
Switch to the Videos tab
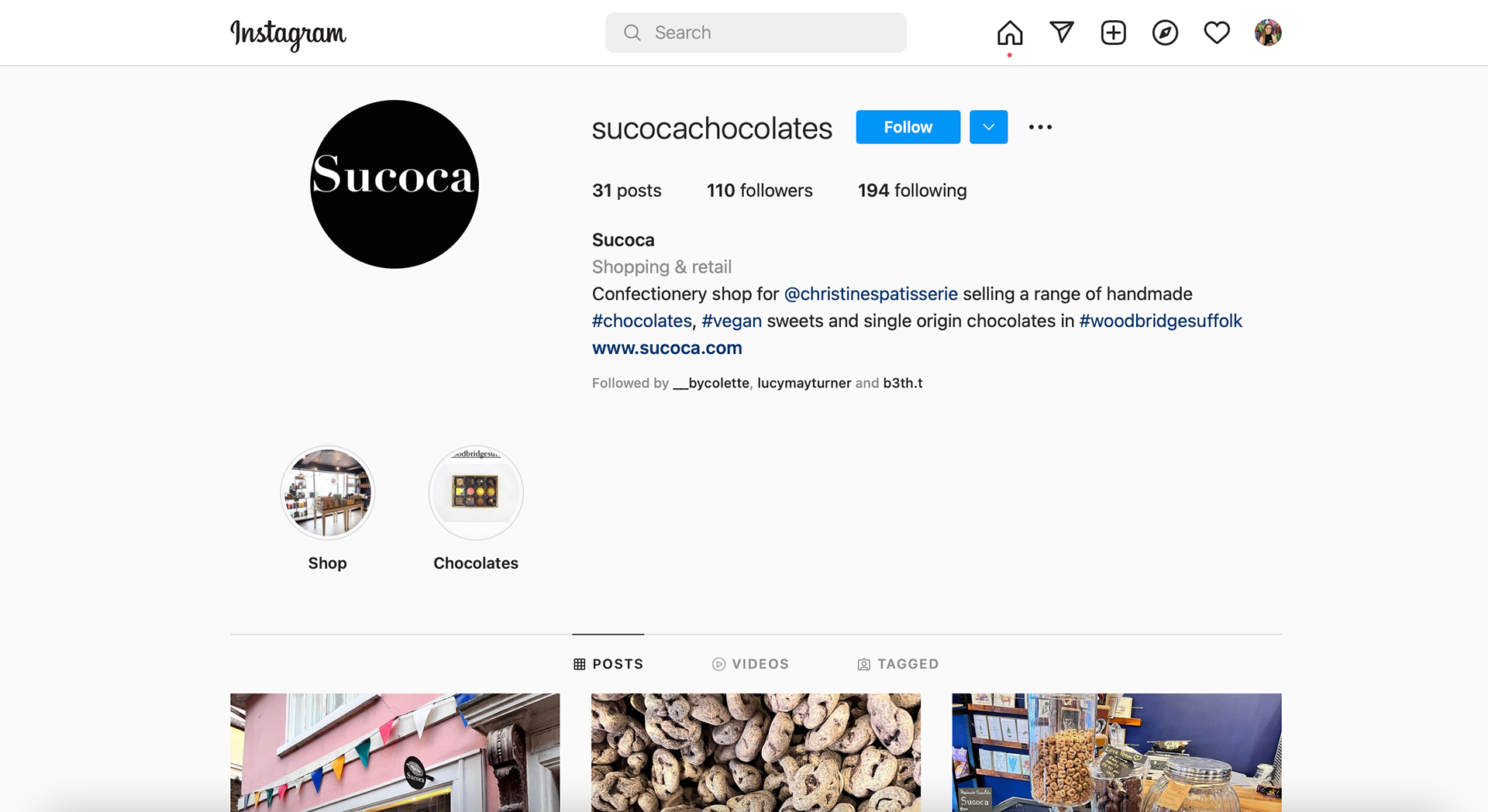750,664
